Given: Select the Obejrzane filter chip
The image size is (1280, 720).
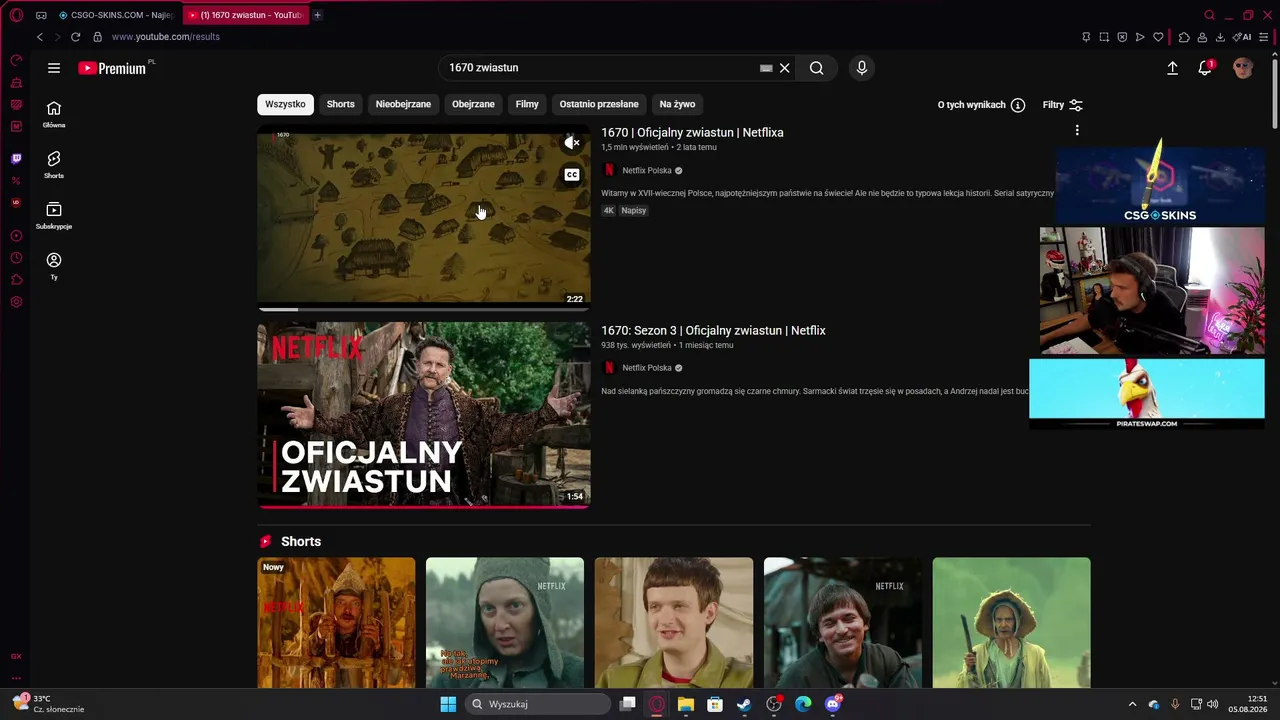Looking at the screenshot, I should 473,104.
